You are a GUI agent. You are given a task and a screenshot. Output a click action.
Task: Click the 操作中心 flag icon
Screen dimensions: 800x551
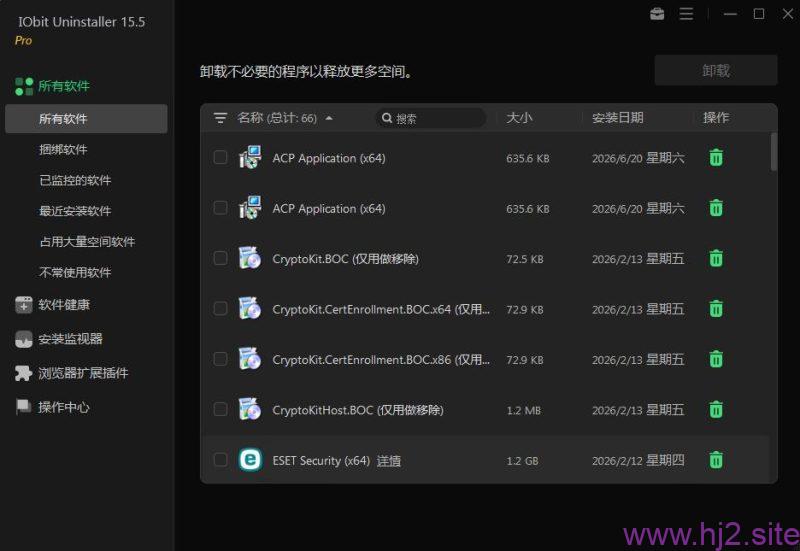click(x=23, y=407)
